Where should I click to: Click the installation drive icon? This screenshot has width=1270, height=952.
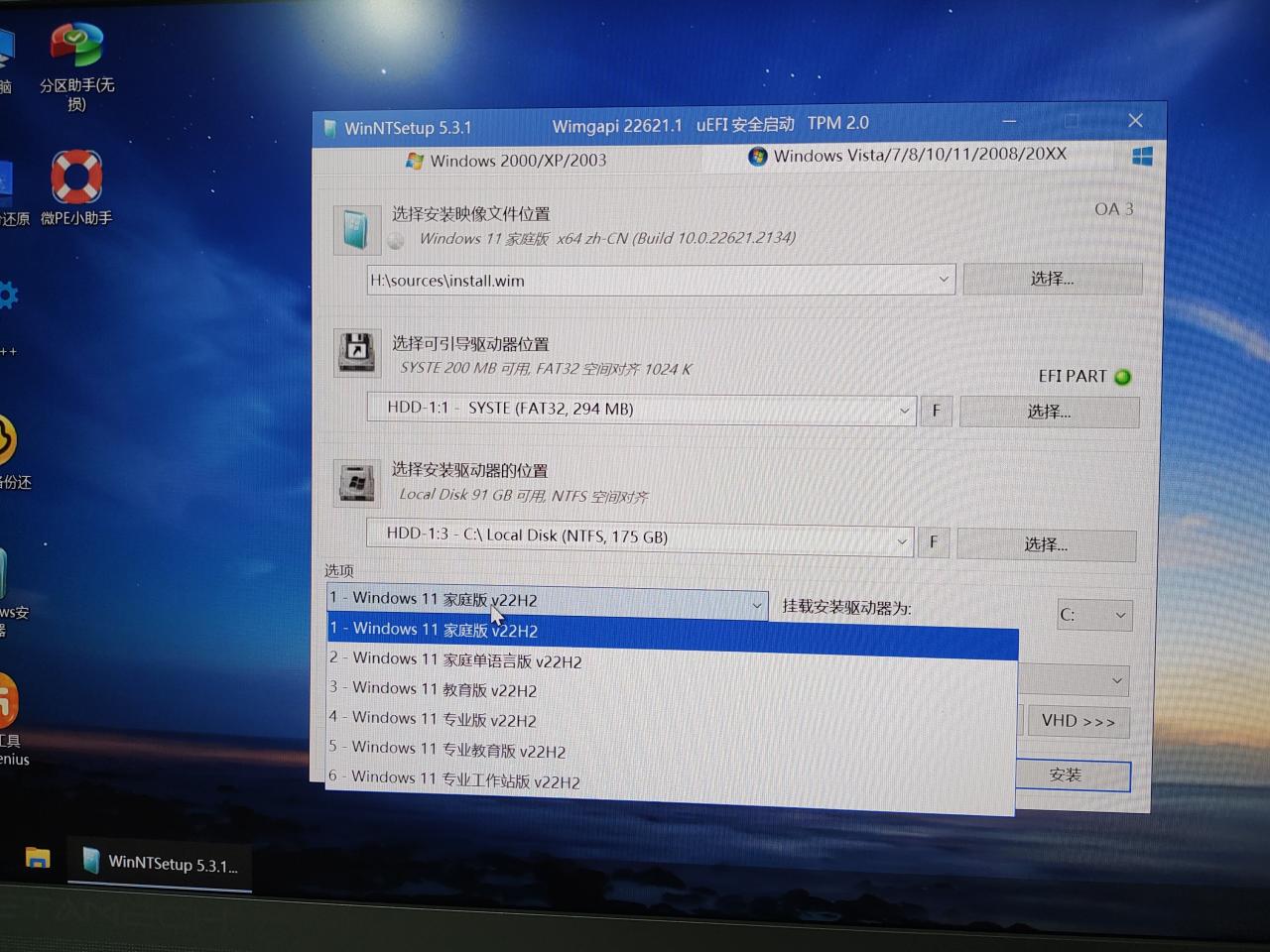point(355,483)
